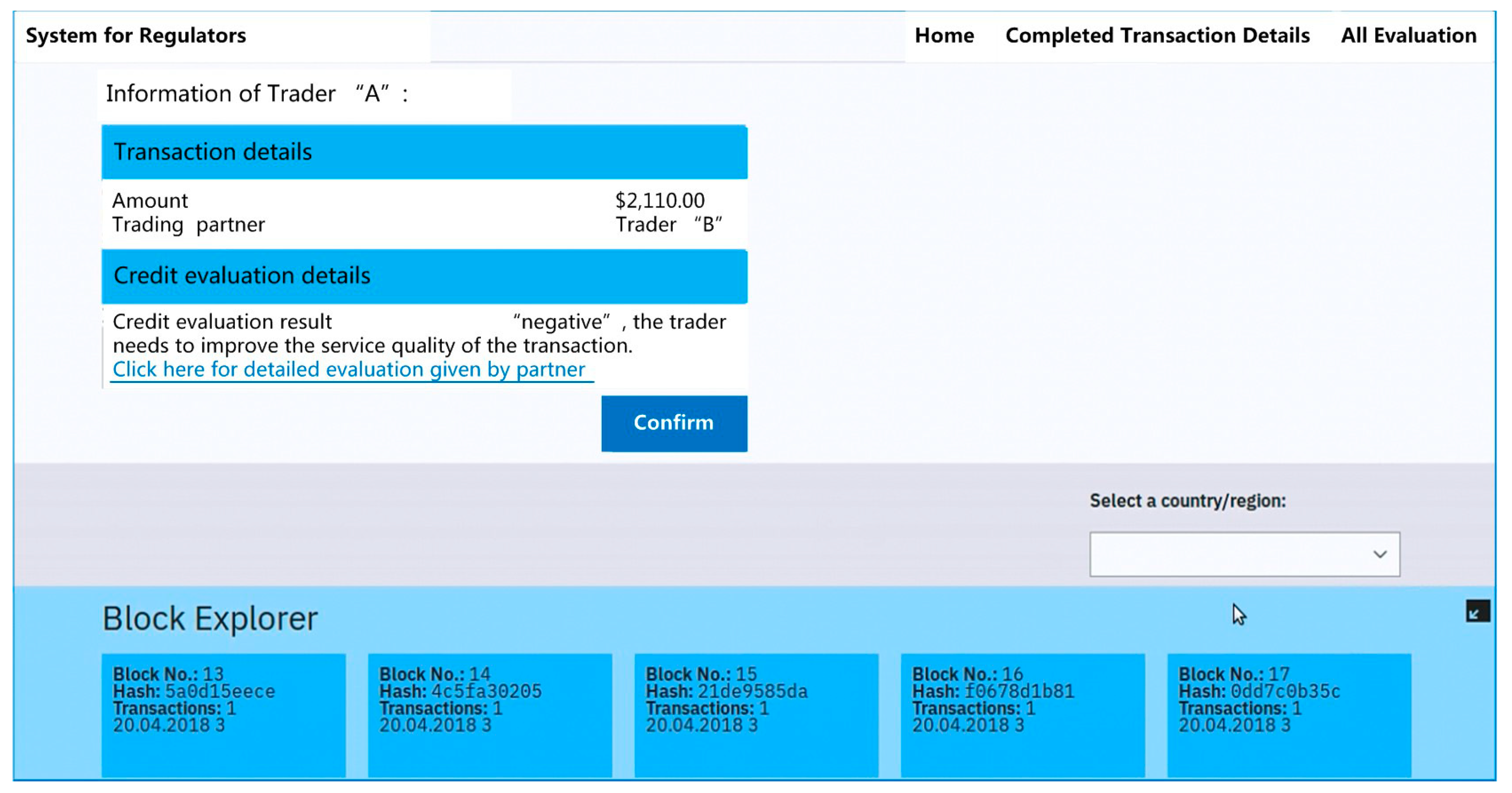Image resolution: width=1512 pixels, height=793 pixels.
Task: Click the Confirm button to proceed
Action: [x=673, y=421]
